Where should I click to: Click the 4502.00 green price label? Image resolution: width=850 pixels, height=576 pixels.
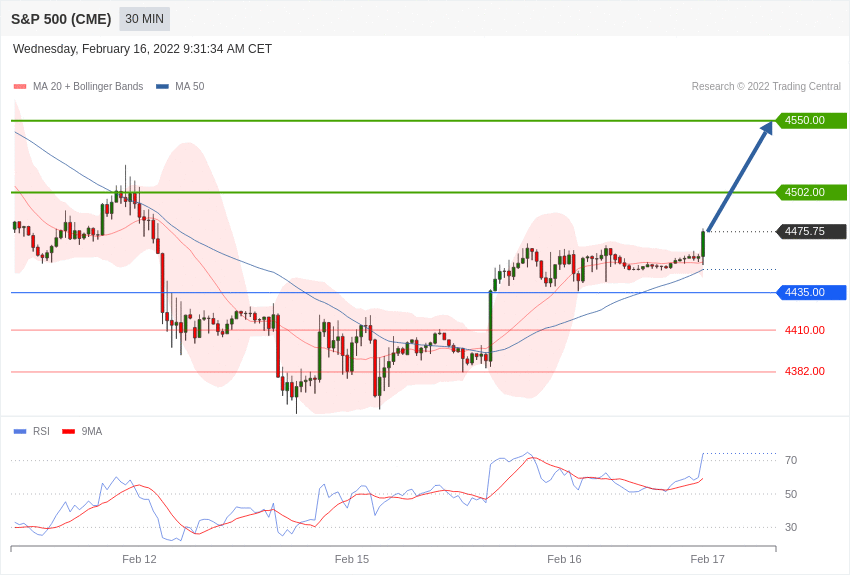pyautogui.click(x=812, y=192)
